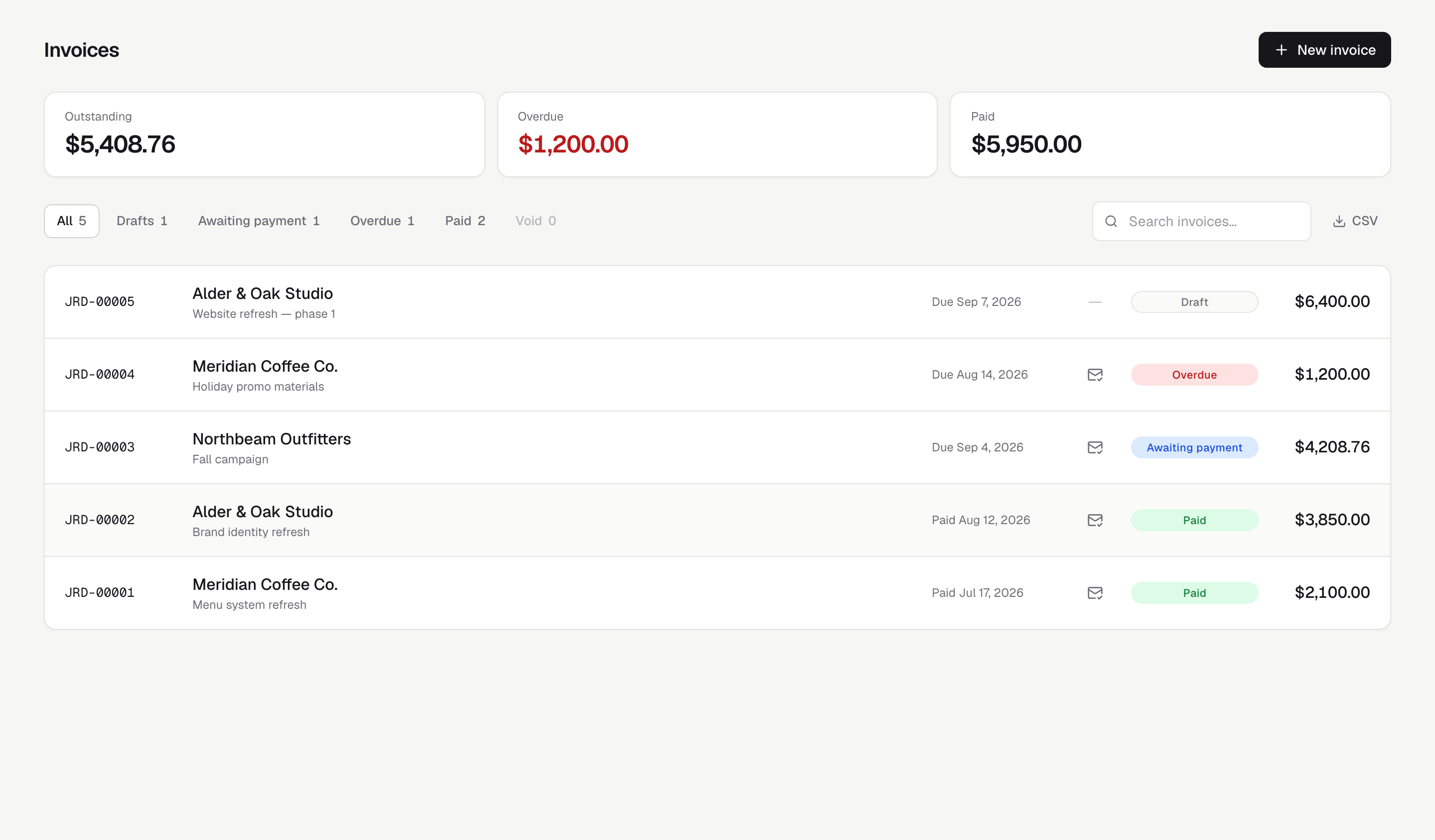Click the sent-mail icon for JRD-00004
The width and height of the screenshot is (1435, 840).
[1095, 375]
